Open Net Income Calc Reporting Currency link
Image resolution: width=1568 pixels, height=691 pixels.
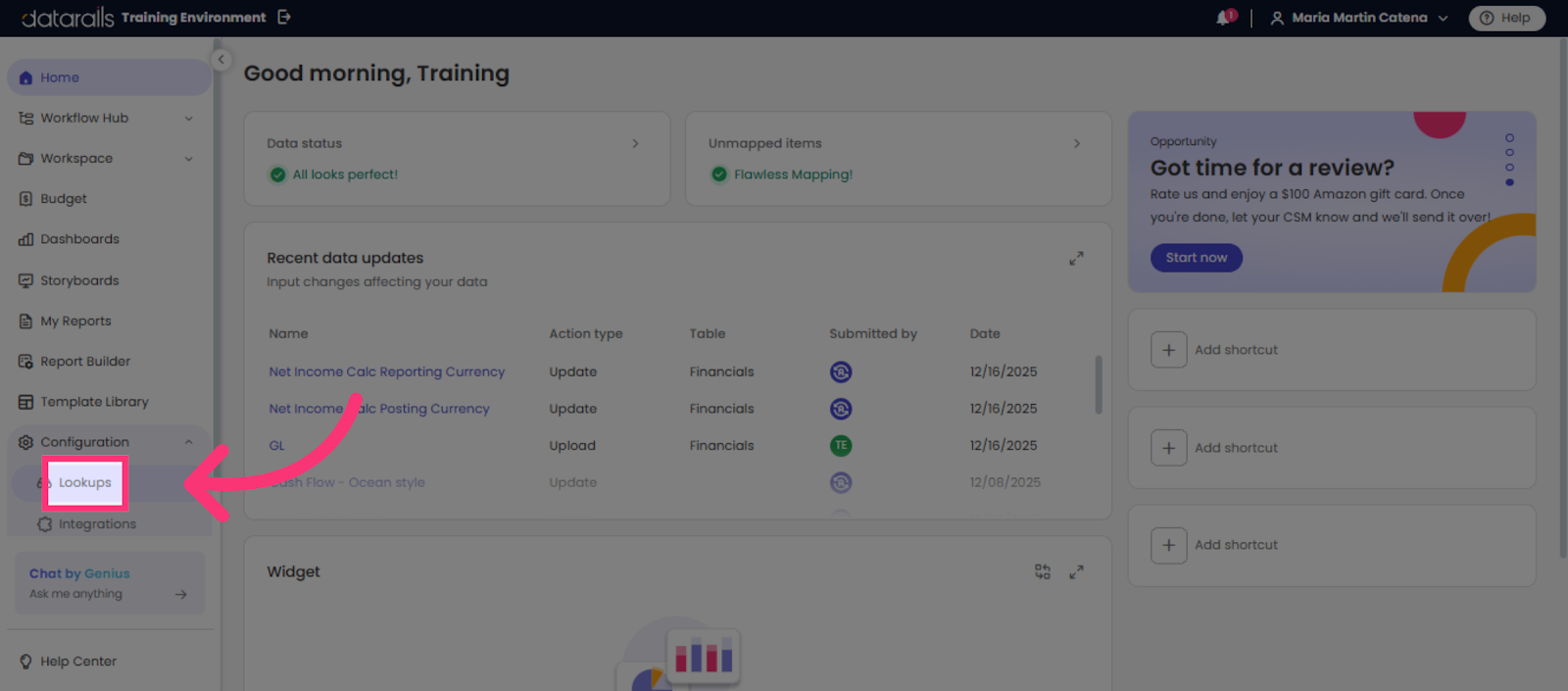[387, 372]
